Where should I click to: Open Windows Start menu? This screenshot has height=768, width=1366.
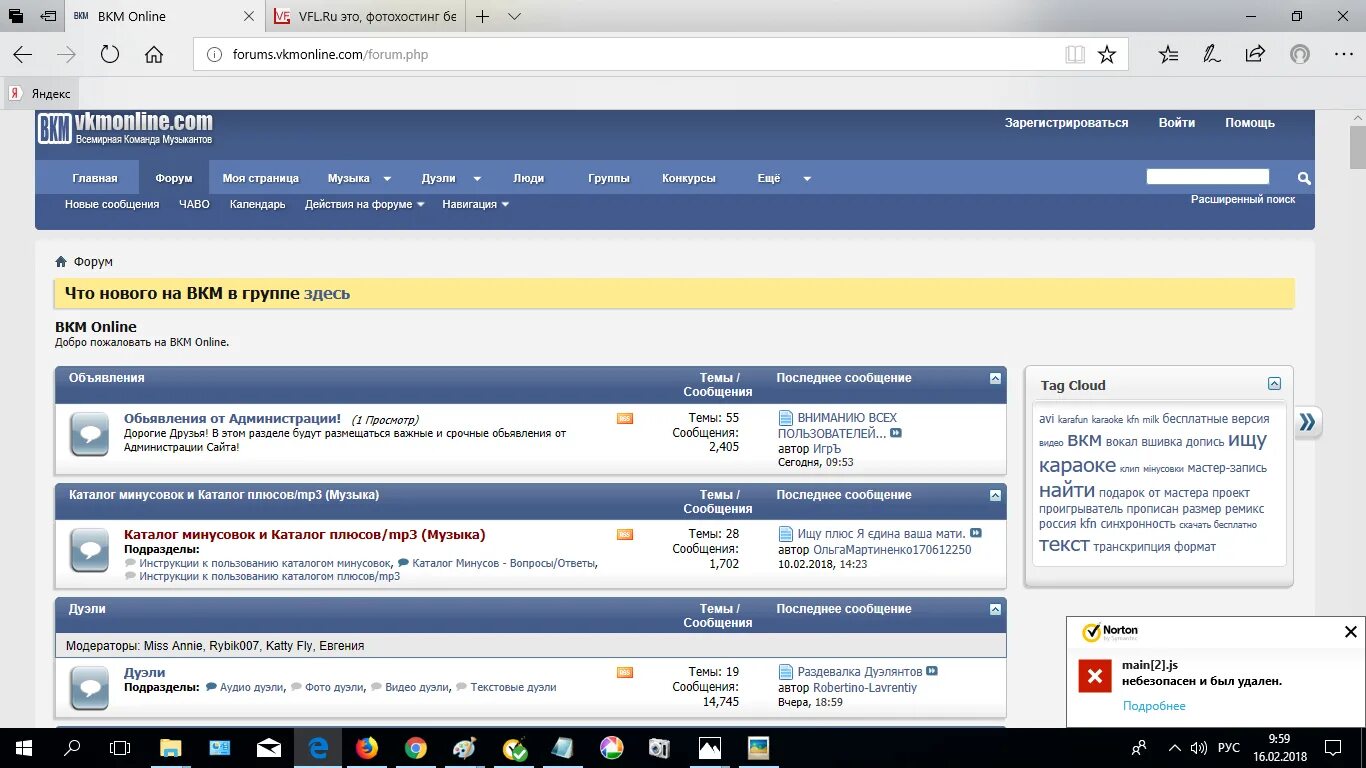[x=22, y=747]
